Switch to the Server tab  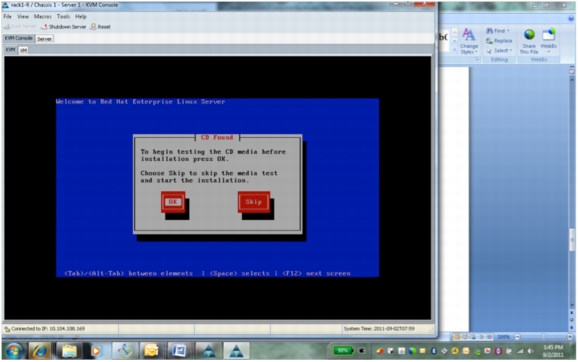tap(44, 39)
